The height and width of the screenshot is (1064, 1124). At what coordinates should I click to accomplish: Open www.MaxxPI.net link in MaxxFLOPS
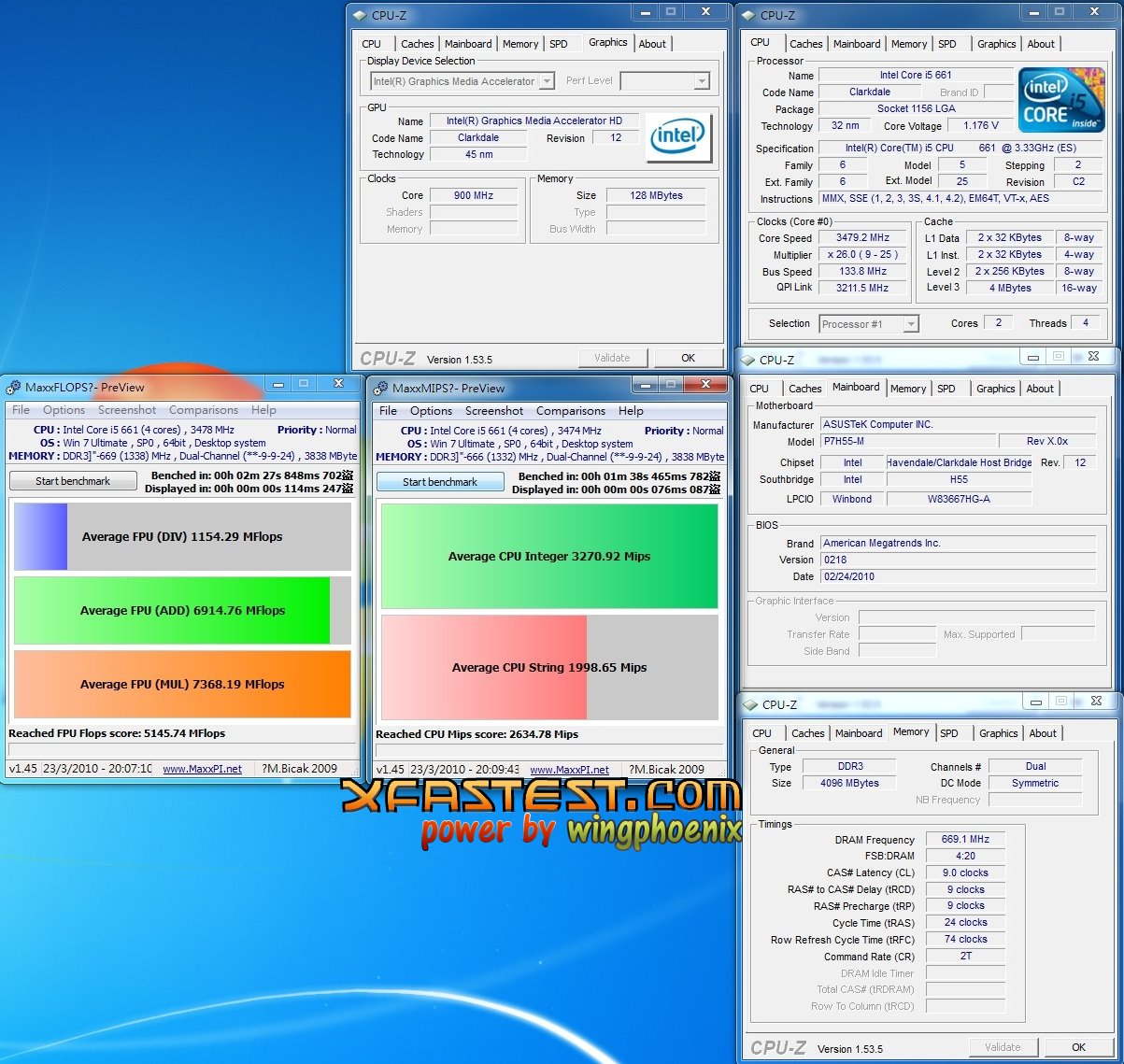(x=202, y=769)
